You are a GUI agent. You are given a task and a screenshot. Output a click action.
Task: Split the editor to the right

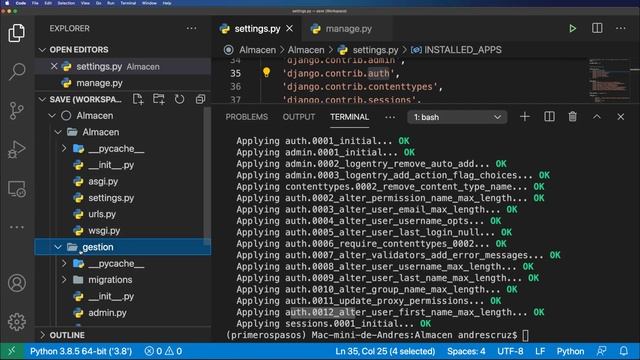(x=597, y=28)
